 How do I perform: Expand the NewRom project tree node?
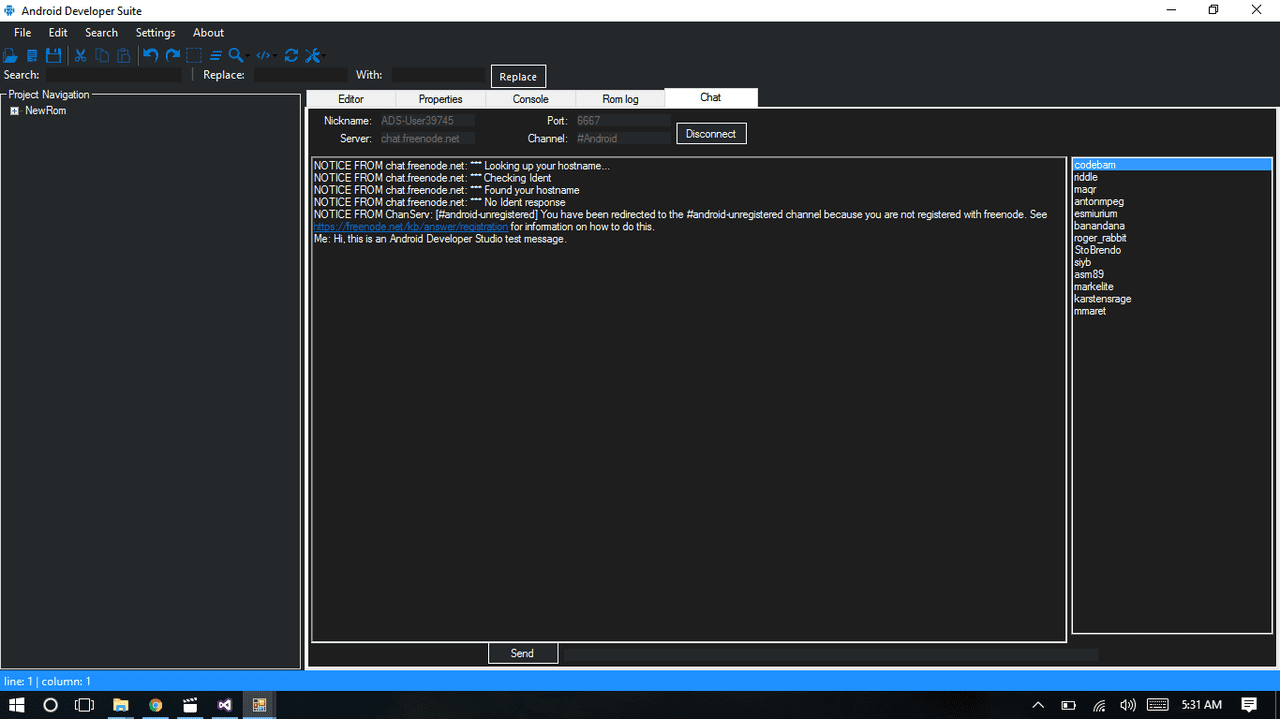pyautogui.click(x=14, y=111)
